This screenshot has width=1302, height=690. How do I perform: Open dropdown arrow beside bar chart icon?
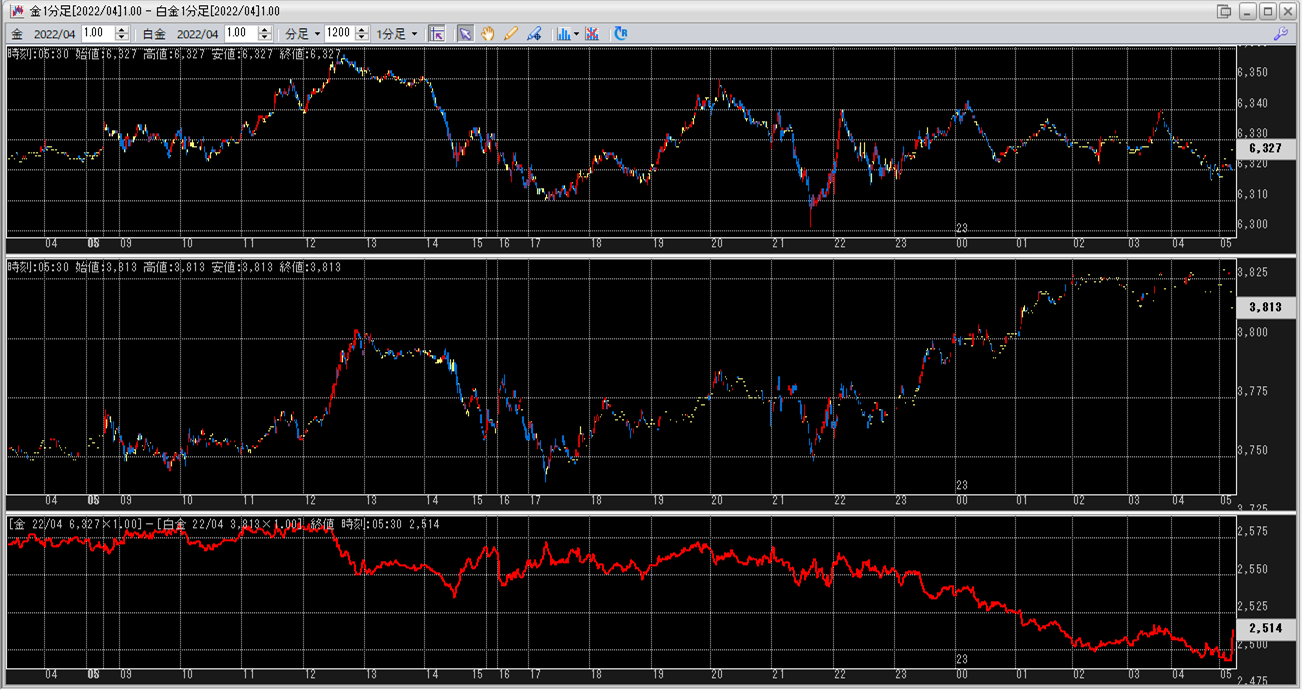click(x=576, y=33)
